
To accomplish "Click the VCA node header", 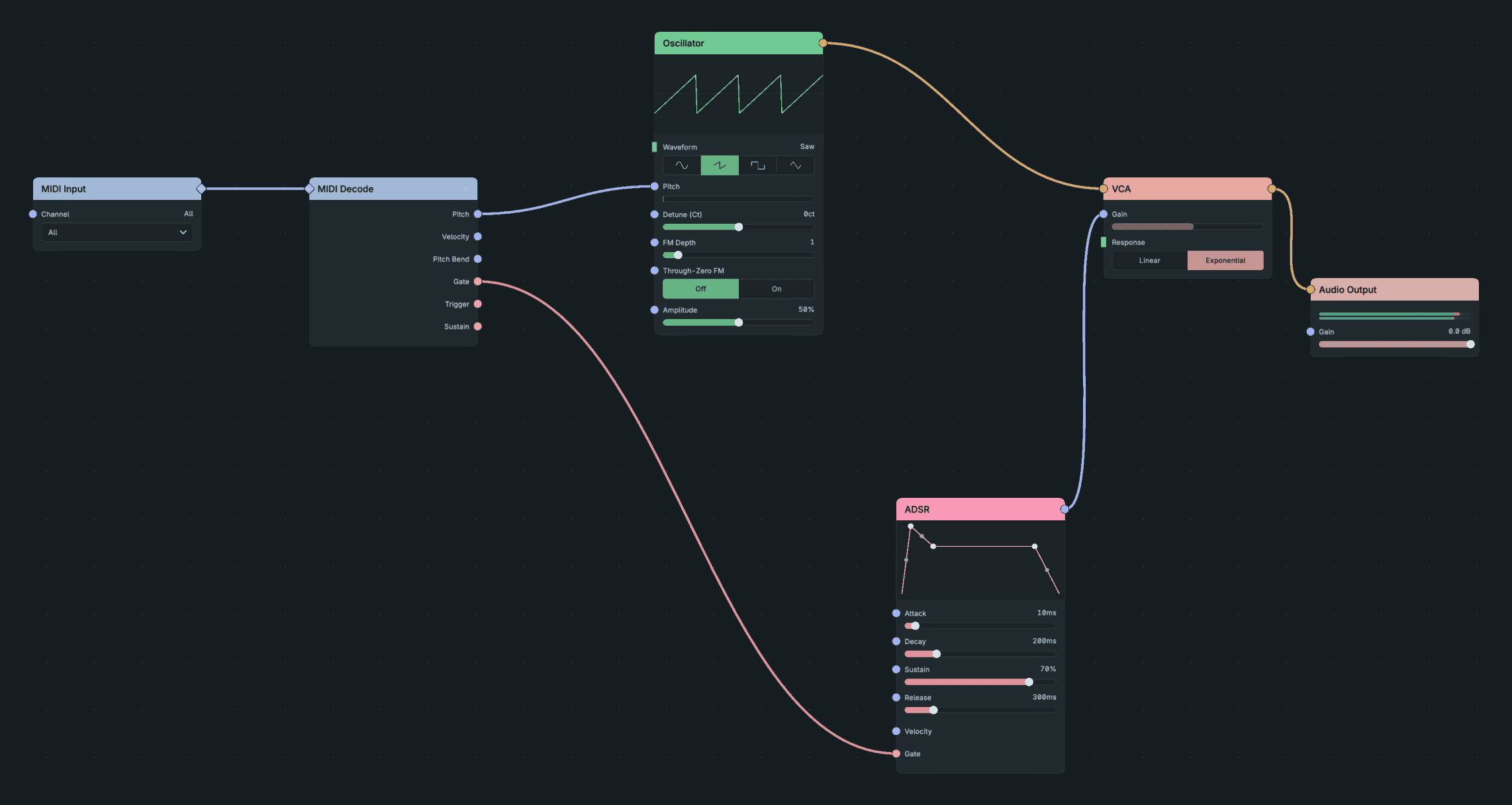I will [1187, 189].
